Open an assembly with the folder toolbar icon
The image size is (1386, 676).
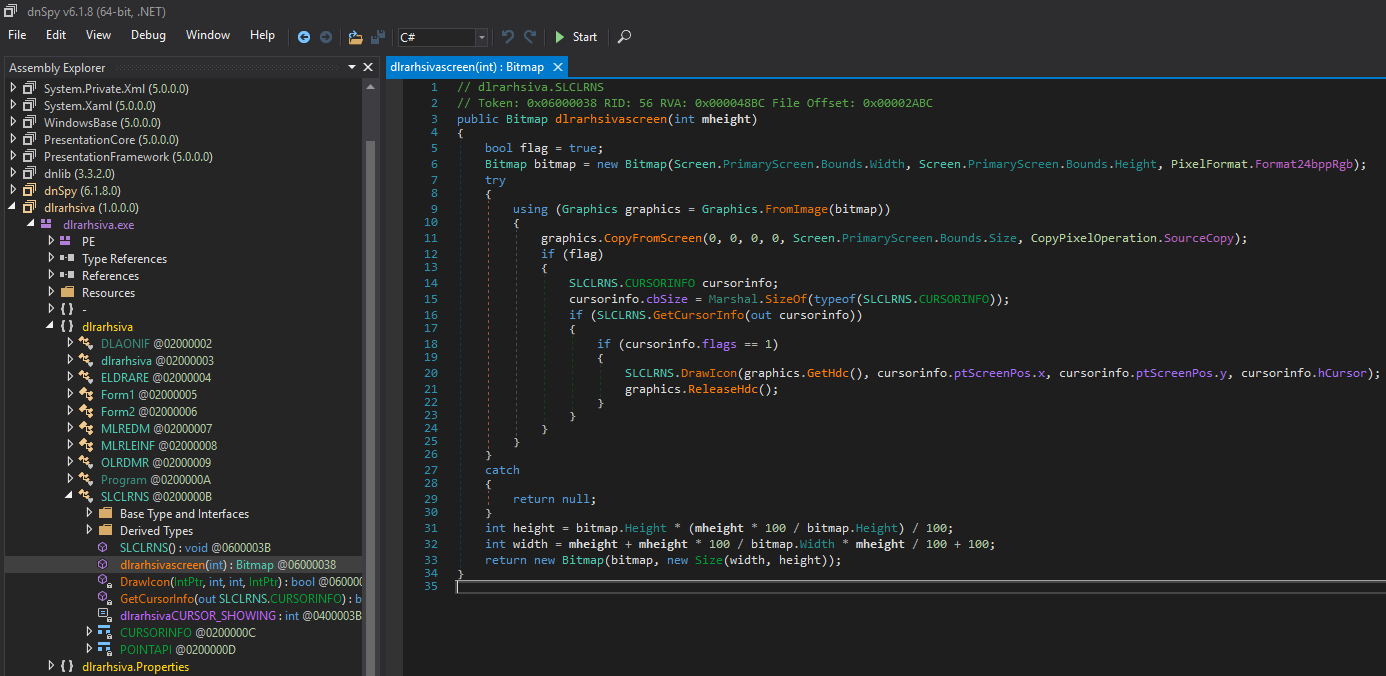pos(355,37)
